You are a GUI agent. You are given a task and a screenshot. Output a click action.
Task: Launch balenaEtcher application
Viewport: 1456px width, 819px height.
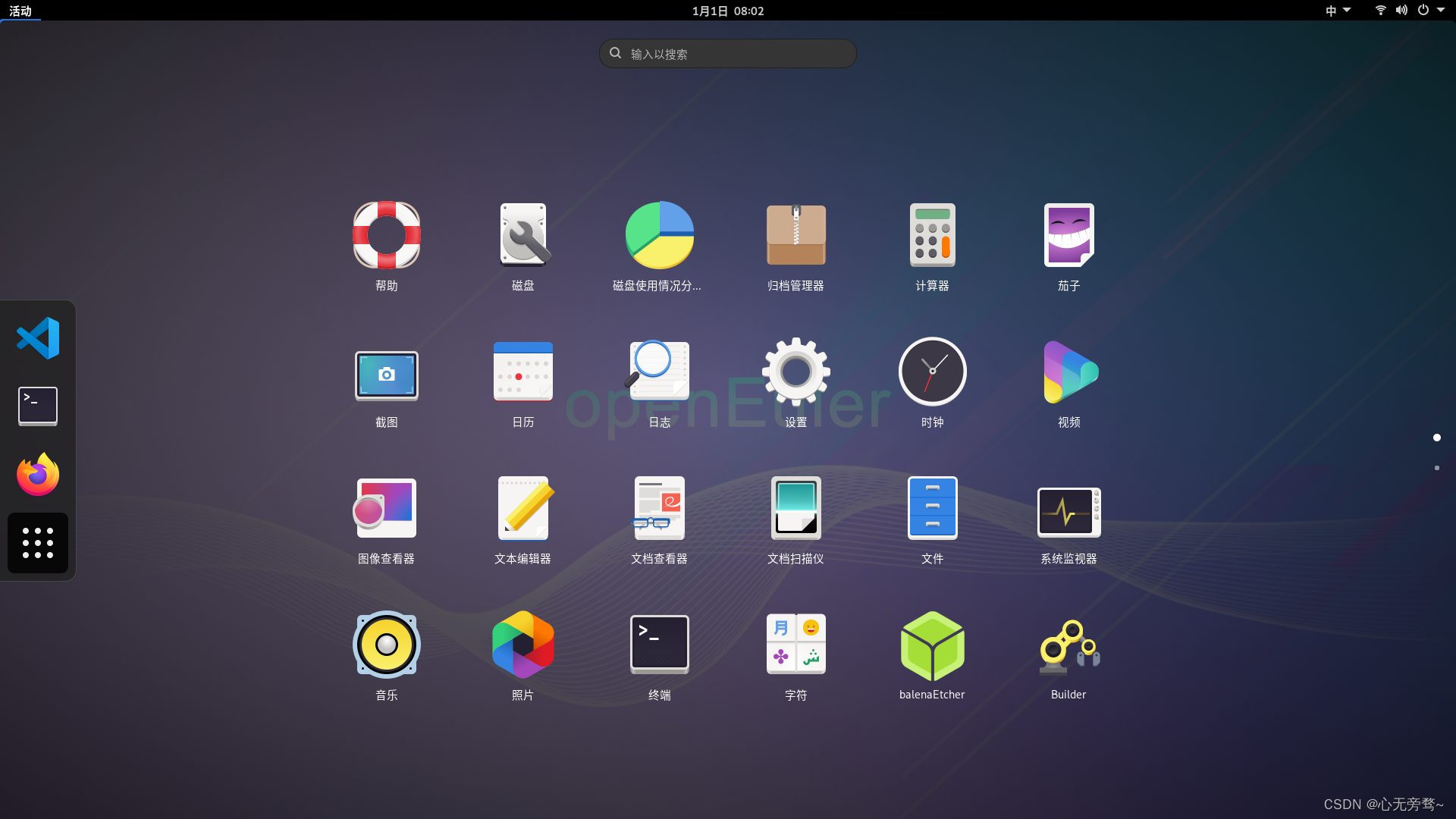[x=932, y=645]
